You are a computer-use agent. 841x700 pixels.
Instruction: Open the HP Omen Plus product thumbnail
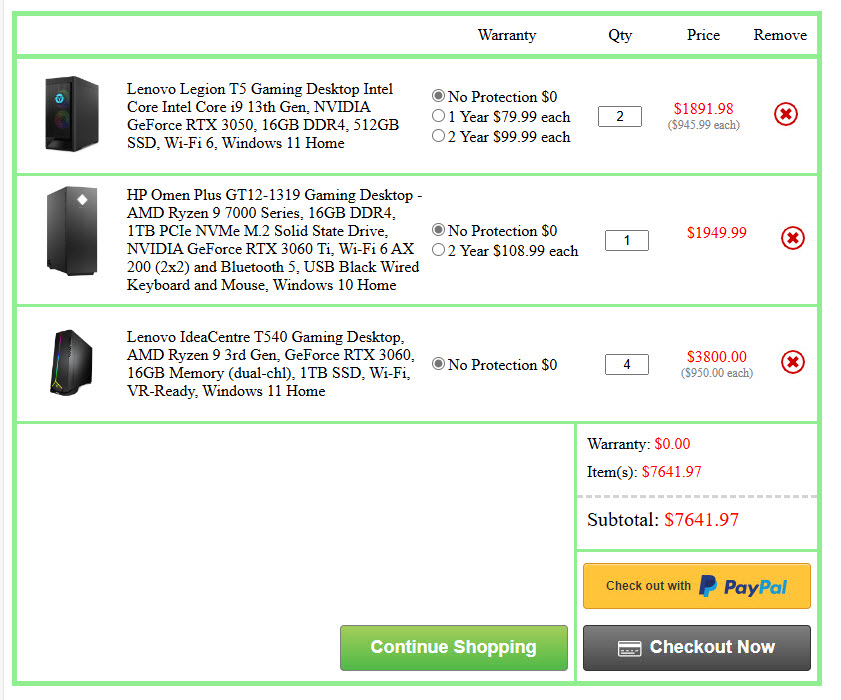(x=72, y=230)
